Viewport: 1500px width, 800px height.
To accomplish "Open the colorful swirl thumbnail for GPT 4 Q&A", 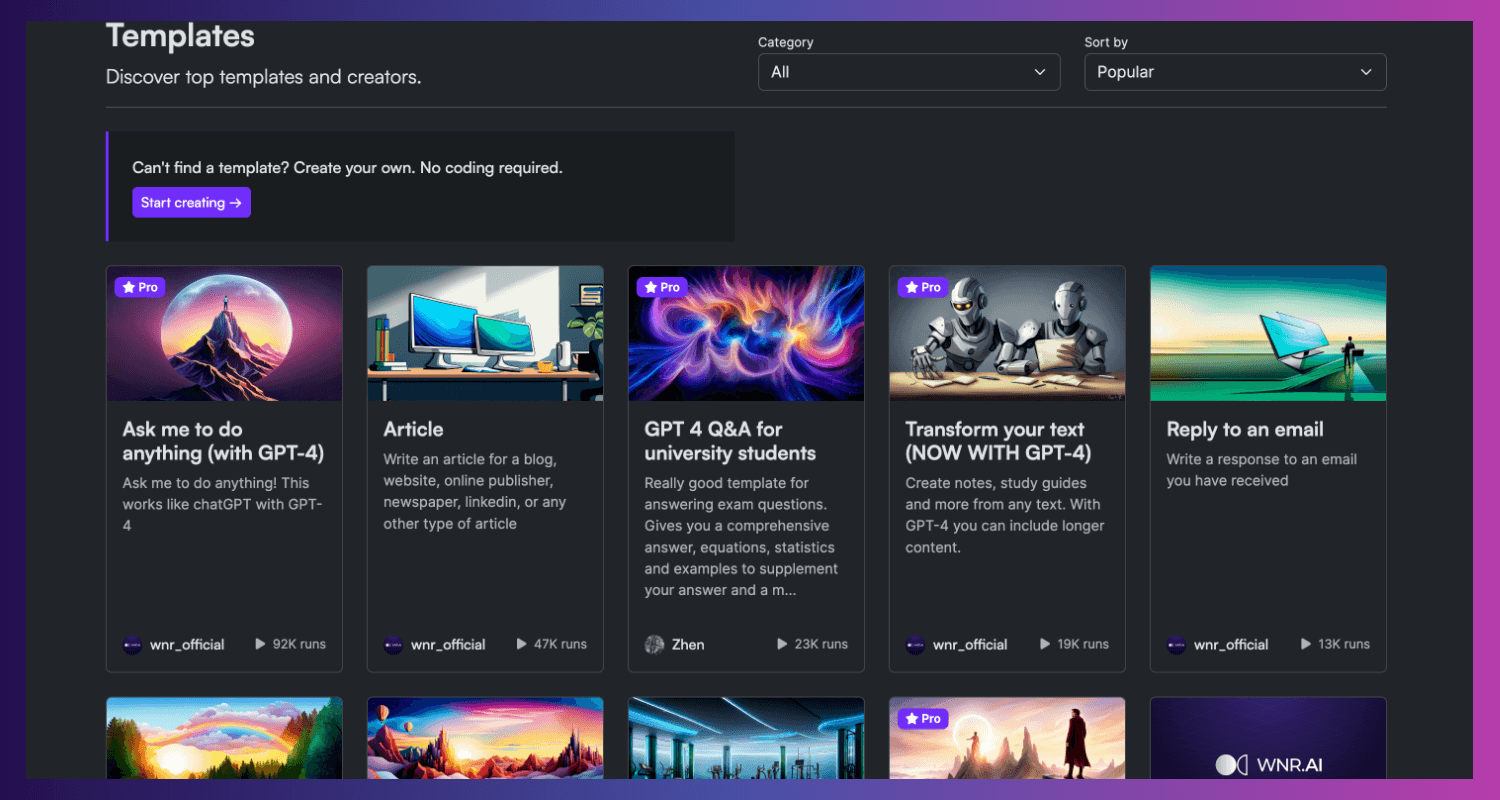I will click(x=746, y=333).
